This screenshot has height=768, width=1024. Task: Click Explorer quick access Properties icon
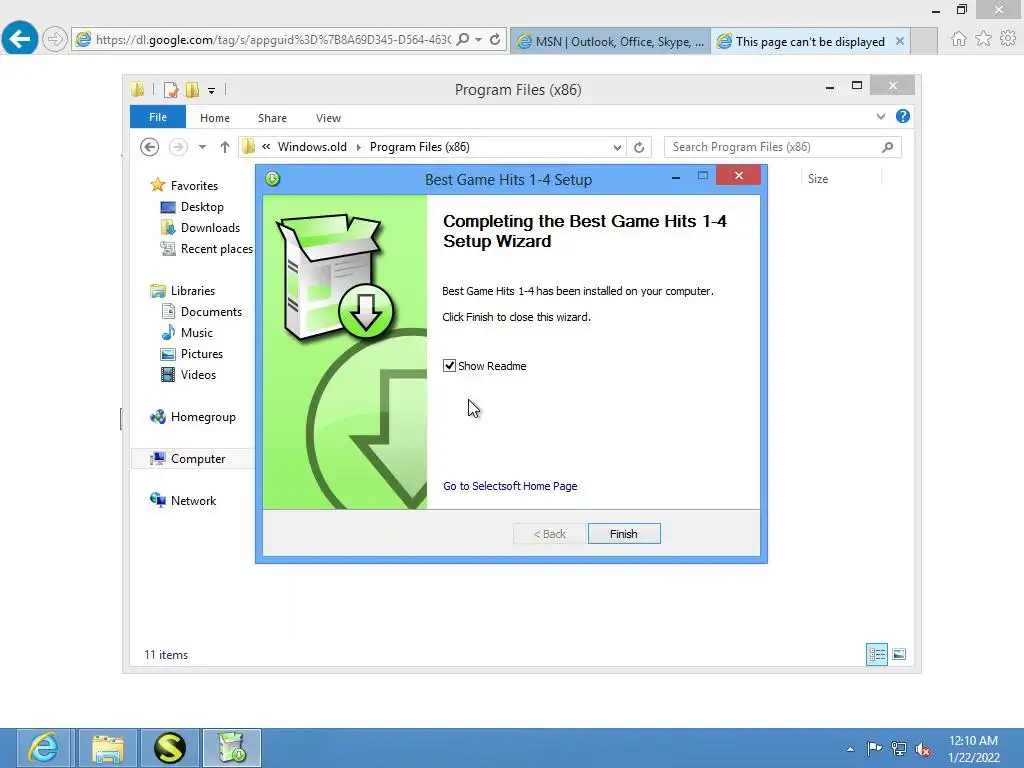pyautogui.click(x=170, y=89)
